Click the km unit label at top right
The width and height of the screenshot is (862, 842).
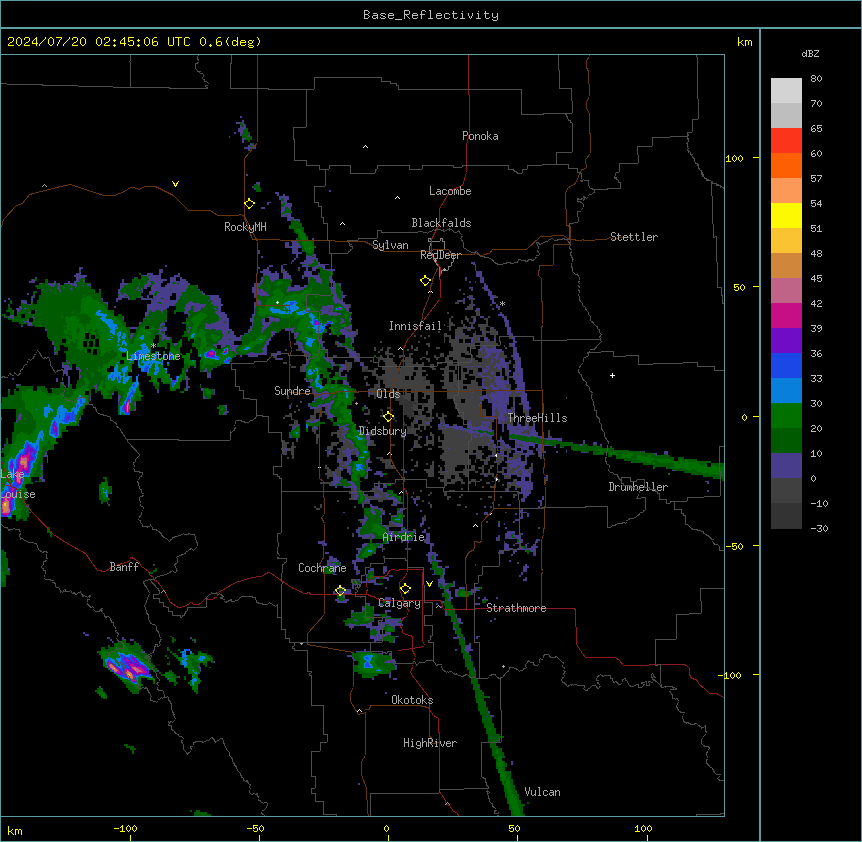click(x=744, y=42)
